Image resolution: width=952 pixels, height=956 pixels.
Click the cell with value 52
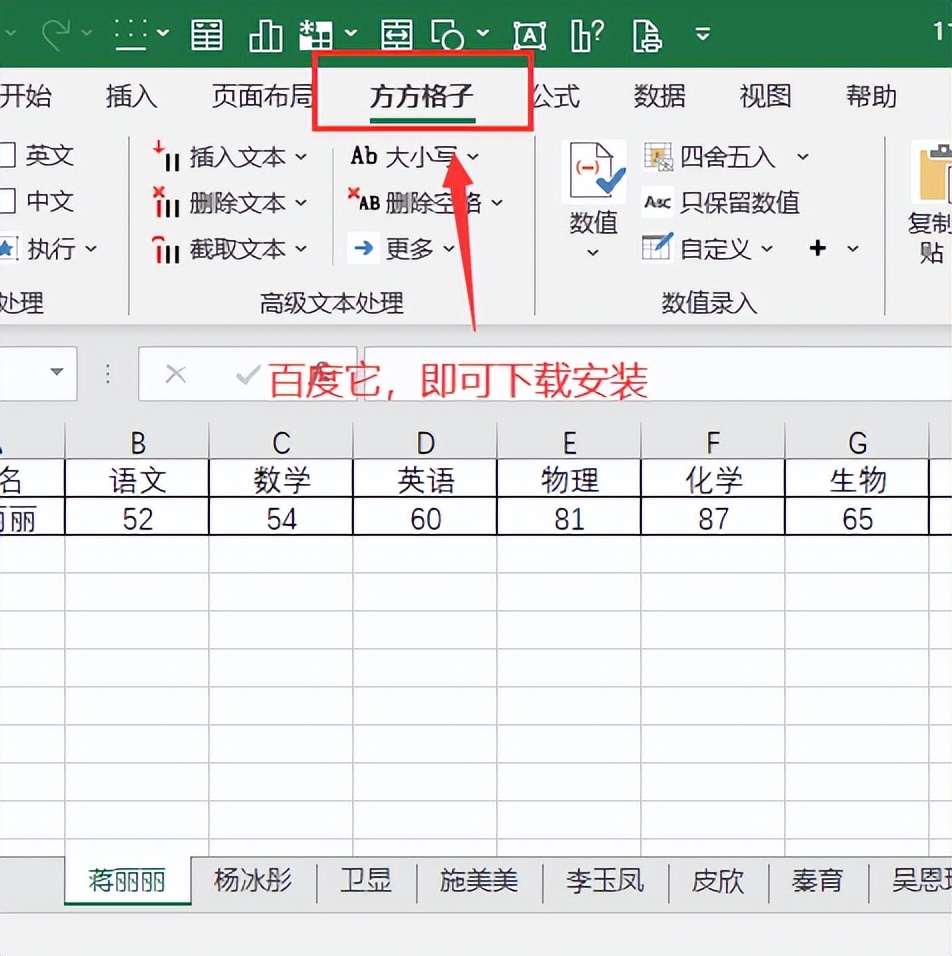[137, 517]
